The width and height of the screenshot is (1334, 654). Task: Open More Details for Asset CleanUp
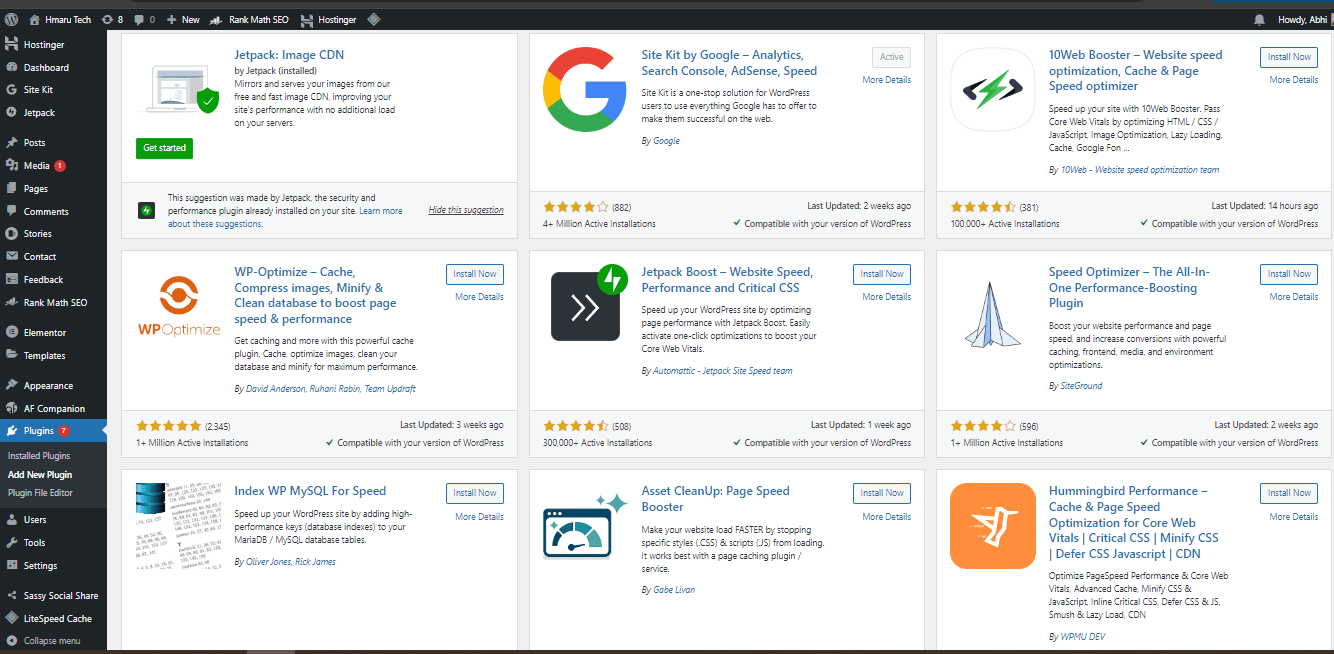[887, 517]
